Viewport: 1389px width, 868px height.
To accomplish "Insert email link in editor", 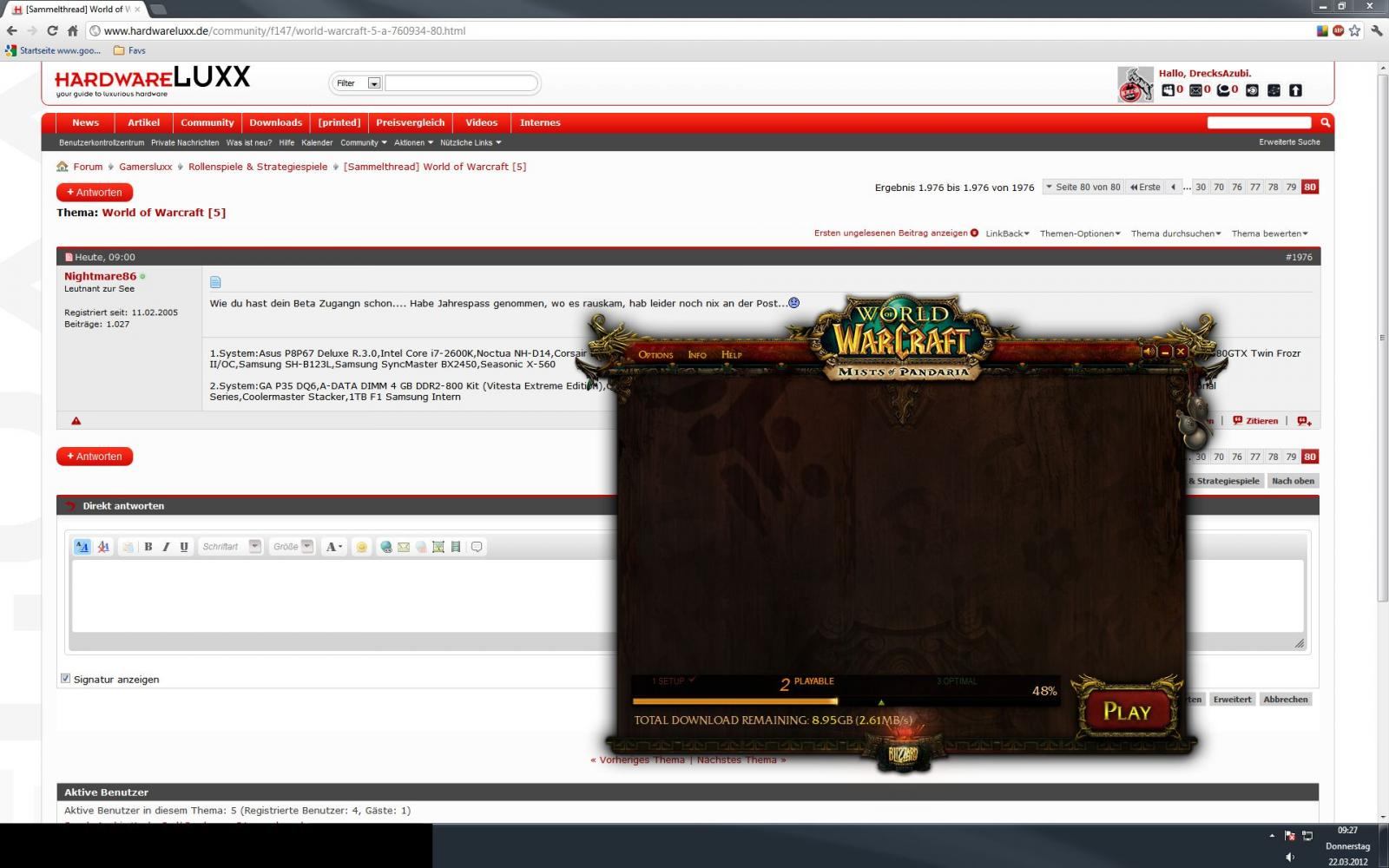I will (x=404, y=547).
